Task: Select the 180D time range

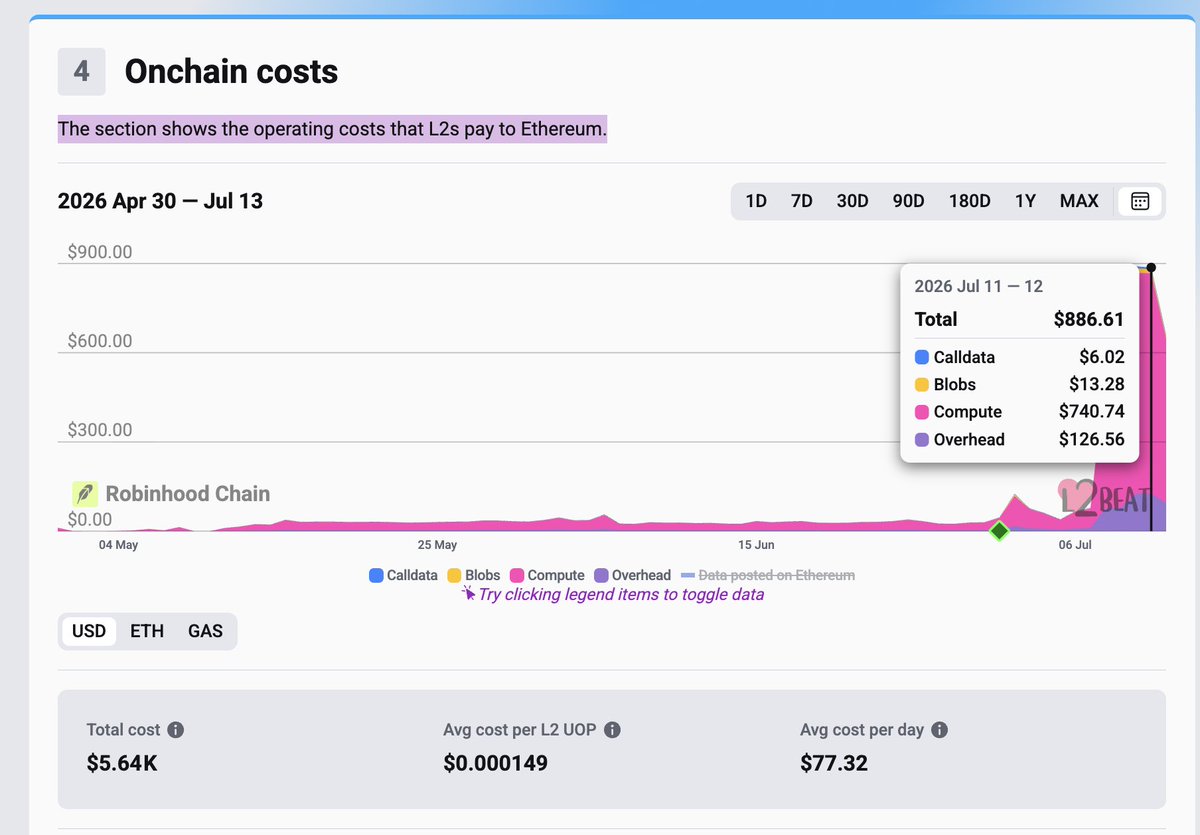Action: pos(969,201)
